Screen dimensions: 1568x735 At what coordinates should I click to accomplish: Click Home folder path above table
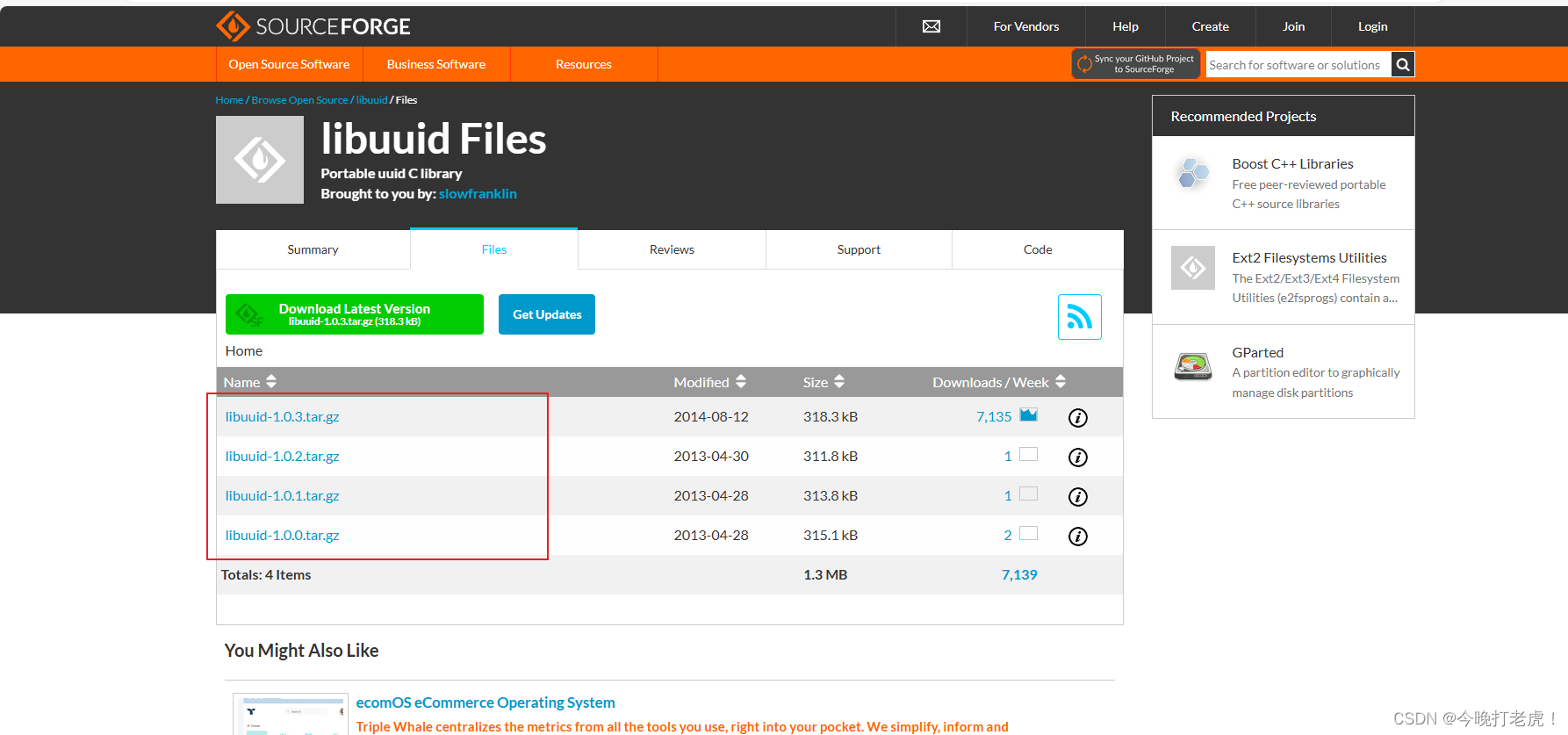243,350
